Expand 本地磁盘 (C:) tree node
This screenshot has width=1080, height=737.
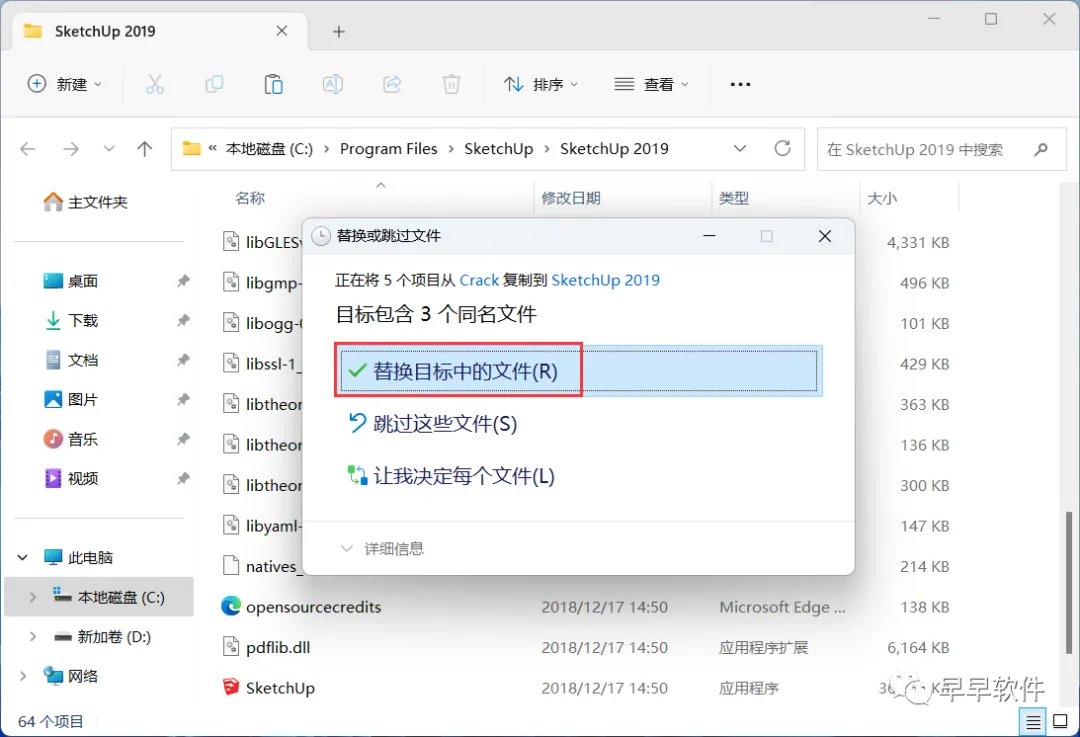coord(32,597)
